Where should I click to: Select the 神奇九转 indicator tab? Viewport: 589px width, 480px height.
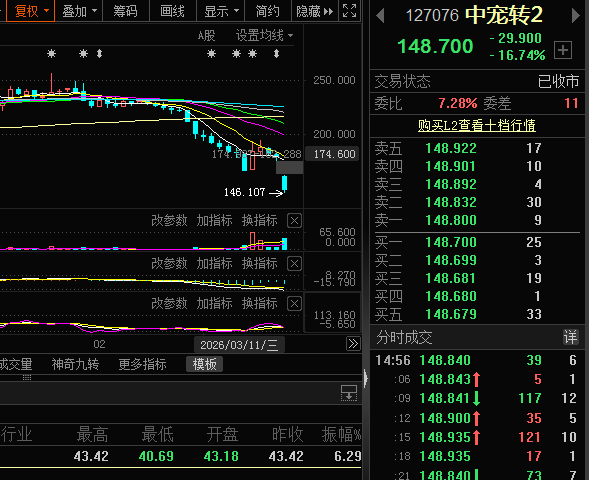pos(75,364)
